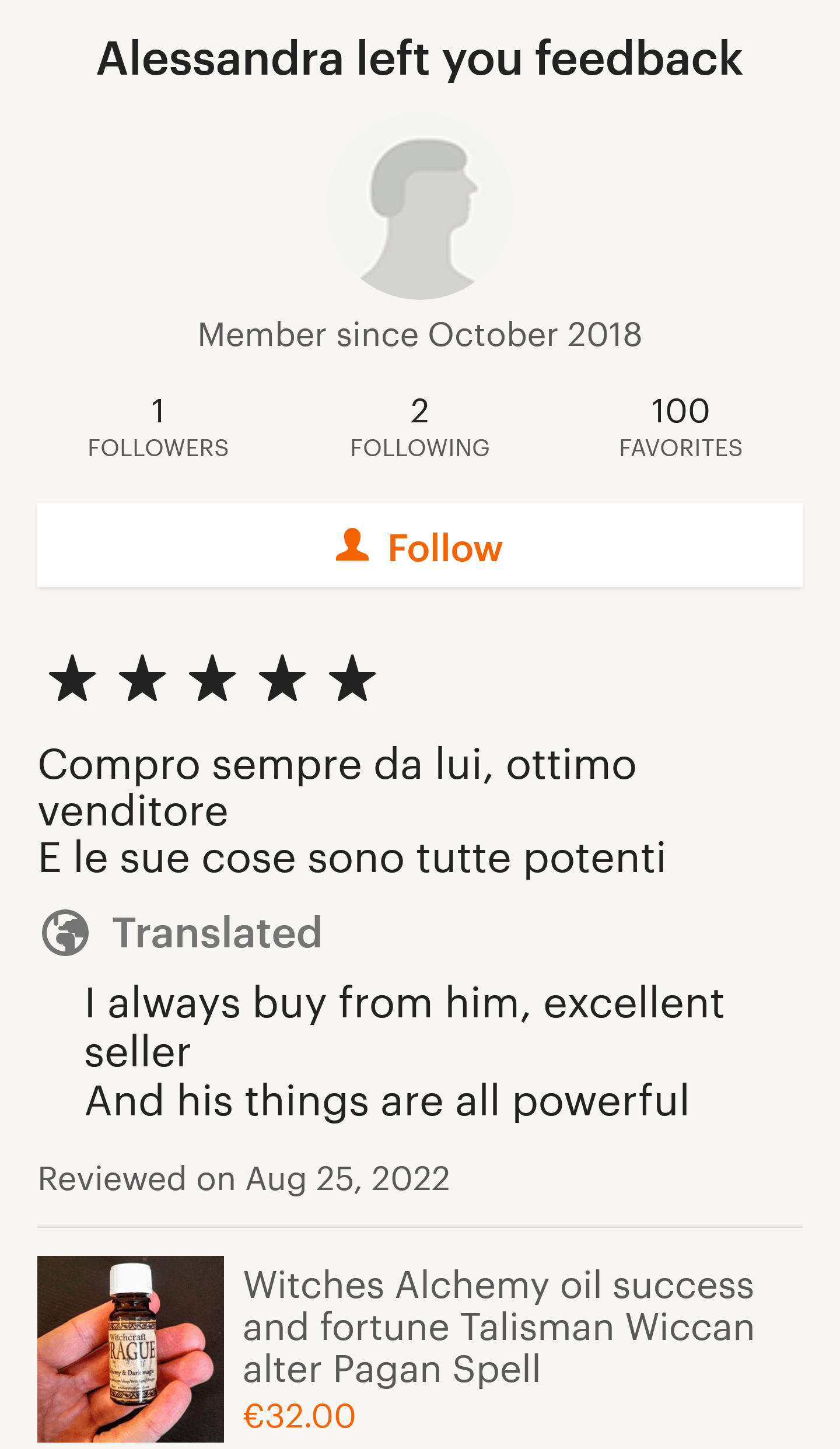Tap the €32.00 price

tap(299, 1416)
